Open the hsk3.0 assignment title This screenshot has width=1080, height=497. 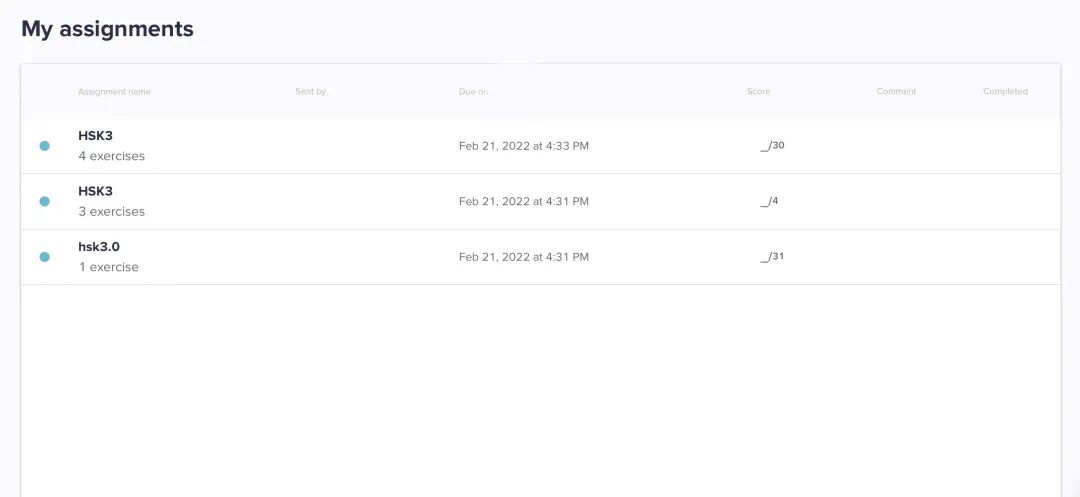[x=99, y=247]
